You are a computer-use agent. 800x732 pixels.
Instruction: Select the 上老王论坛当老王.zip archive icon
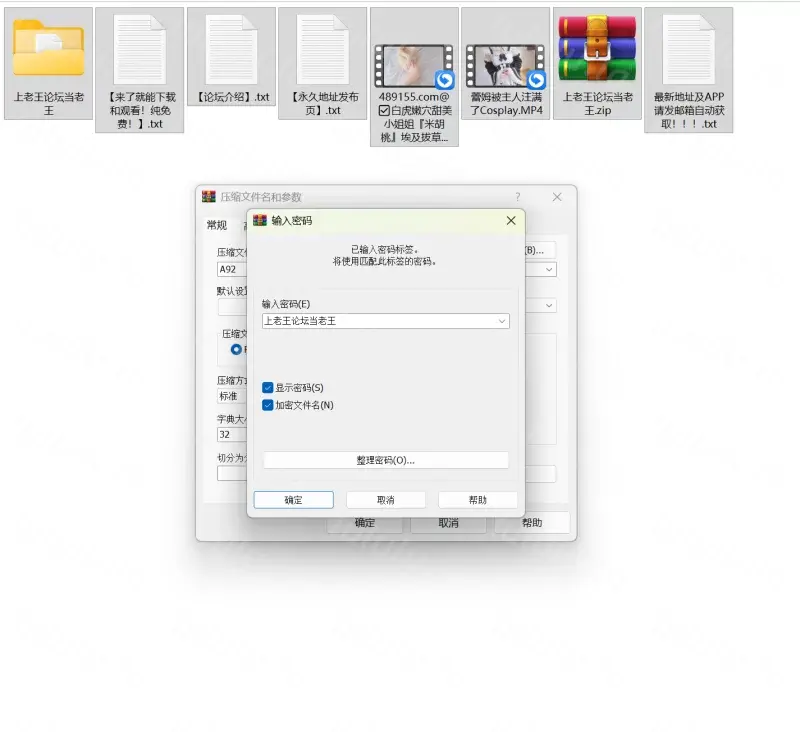coord(597,48)
